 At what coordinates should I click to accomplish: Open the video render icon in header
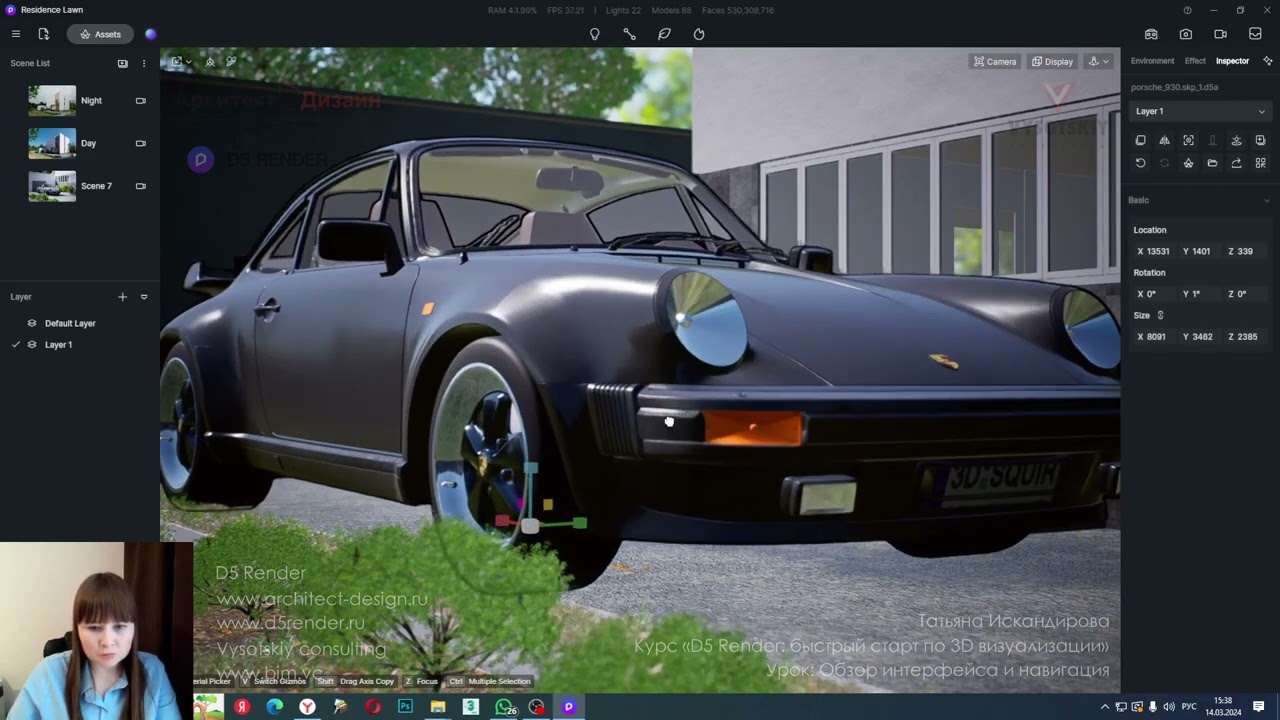coord(1220,34)
